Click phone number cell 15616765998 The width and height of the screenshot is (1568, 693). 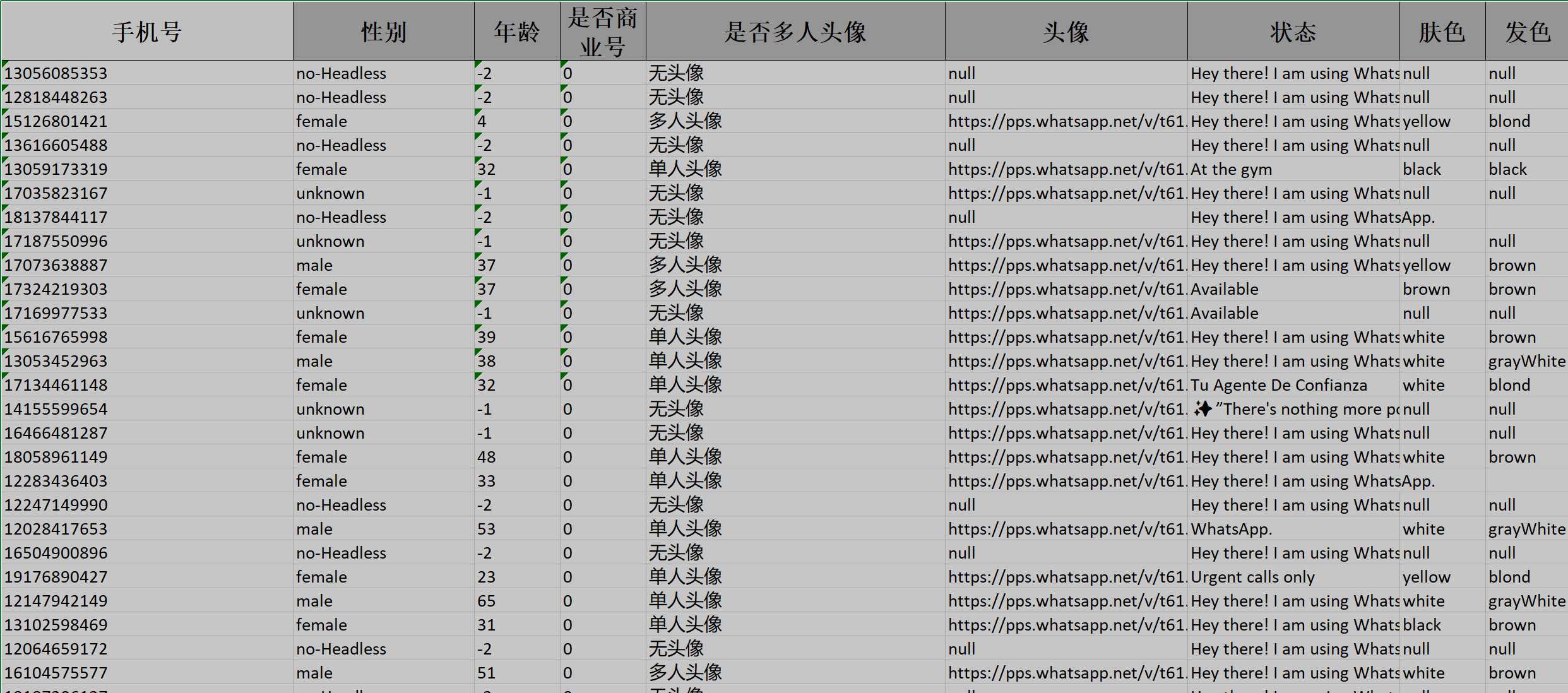tap(147, 337)
